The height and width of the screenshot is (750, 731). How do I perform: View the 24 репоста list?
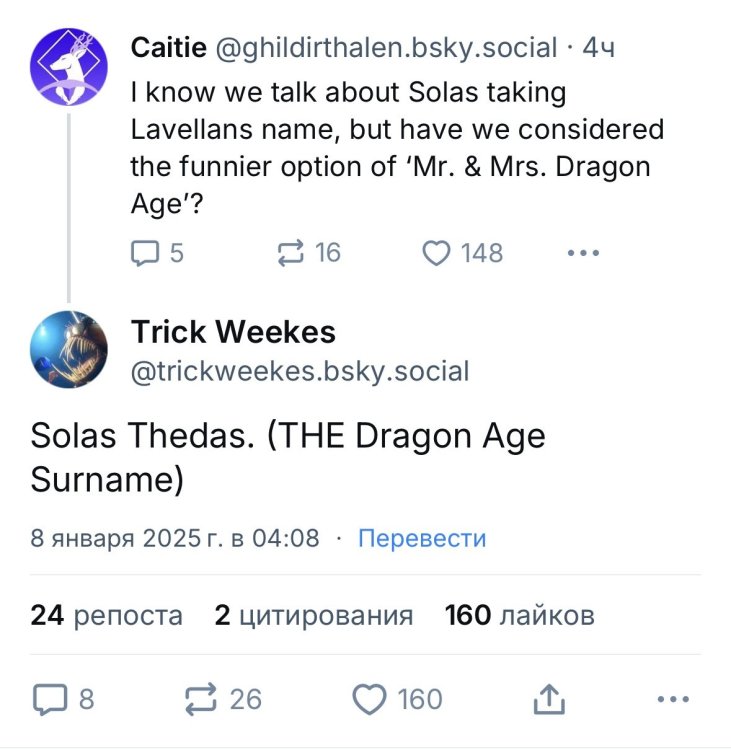point(107,615)
